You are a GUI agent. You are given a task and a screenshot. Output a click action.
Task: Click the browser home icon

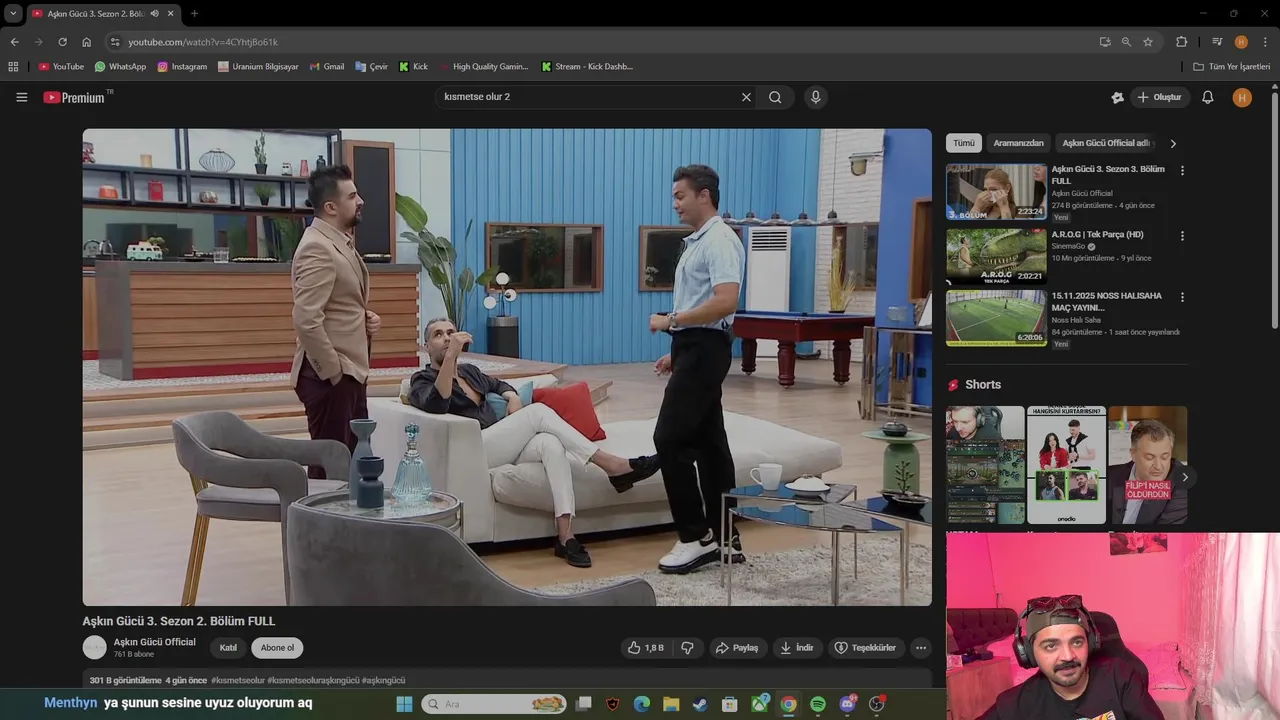86,42
